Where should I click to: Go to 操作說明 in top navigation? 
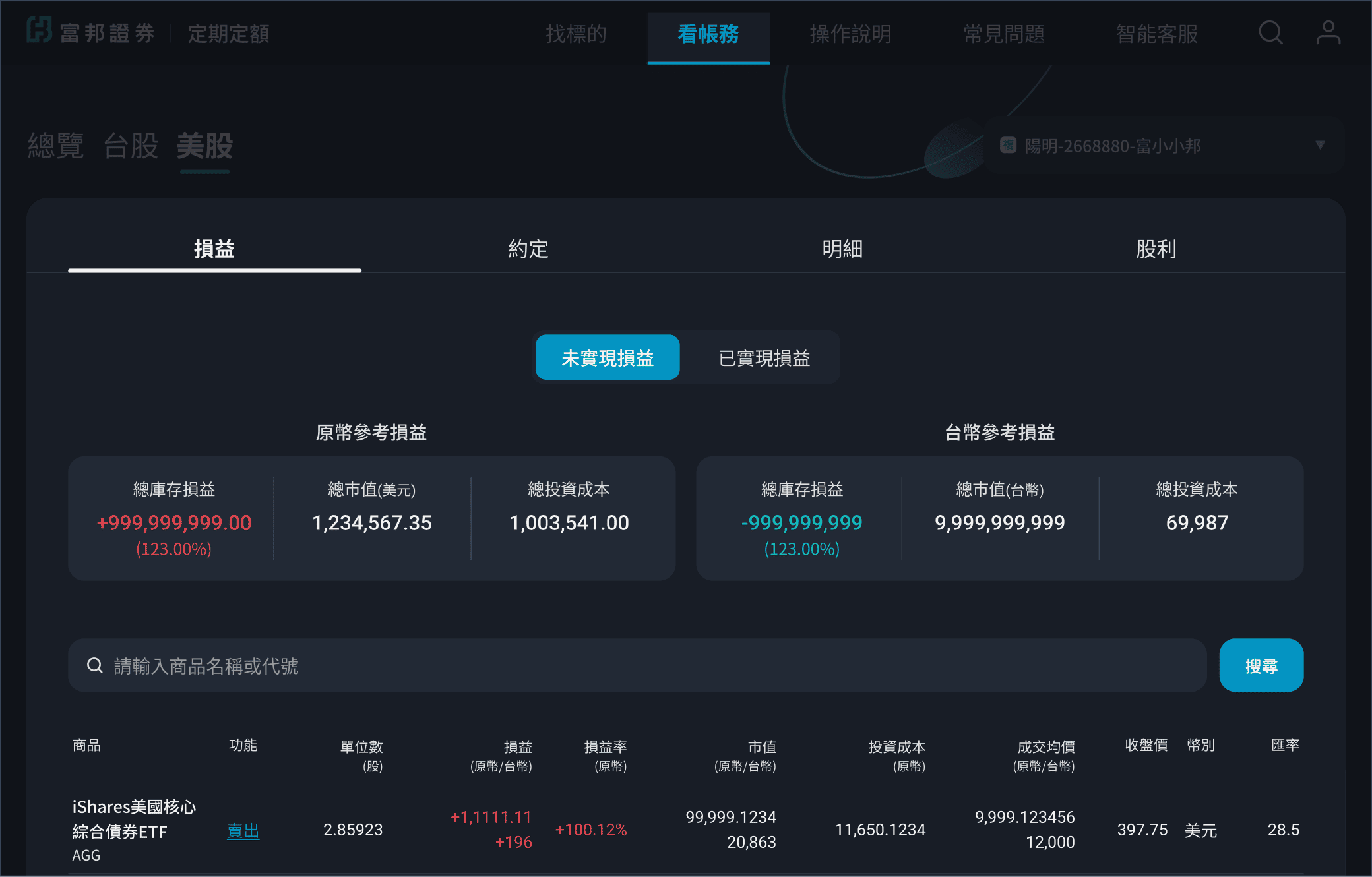pos(850,34)
